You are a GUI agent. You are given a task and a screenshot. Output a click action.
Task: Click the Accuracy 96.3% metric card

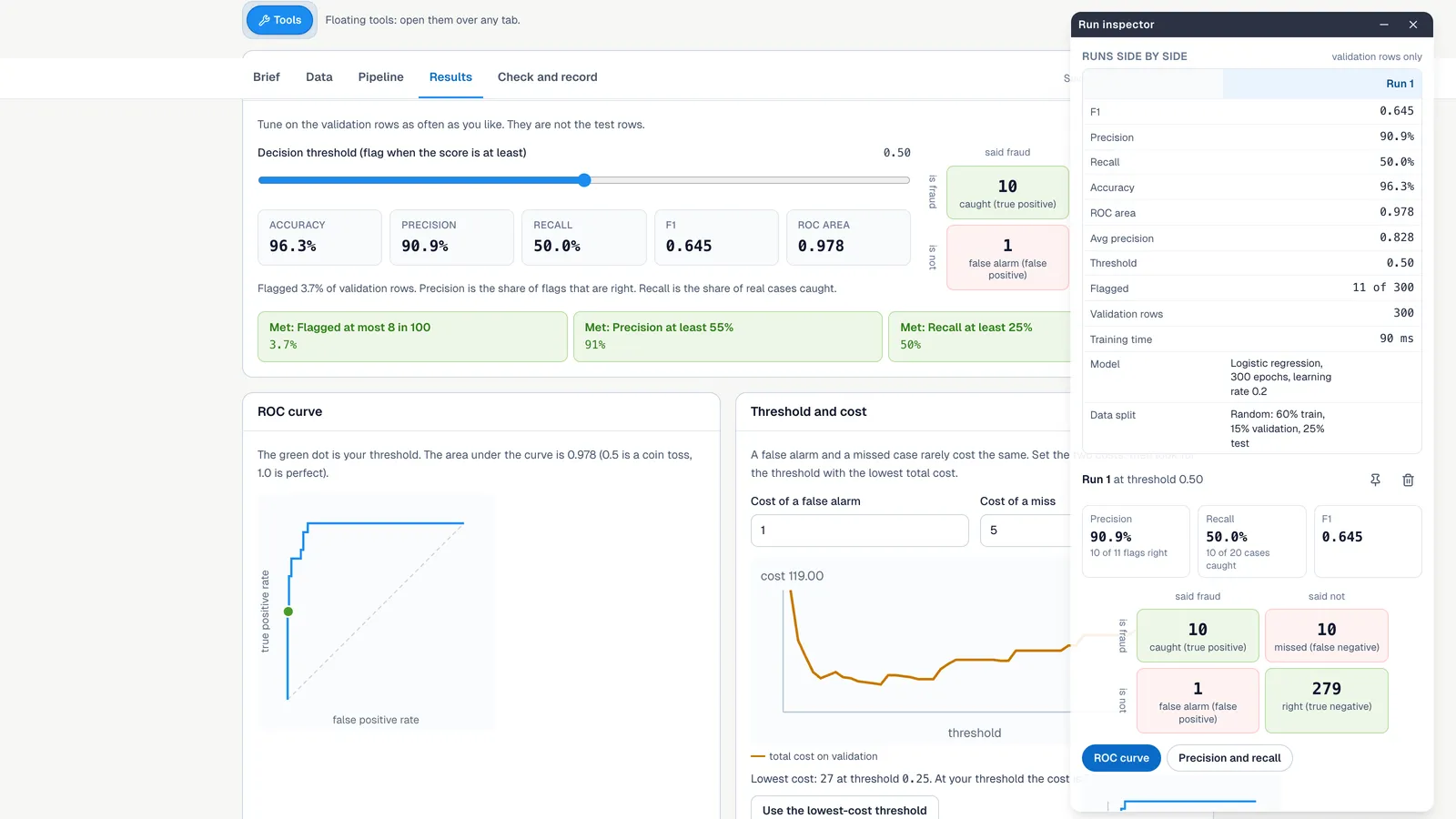pos(319,238)
